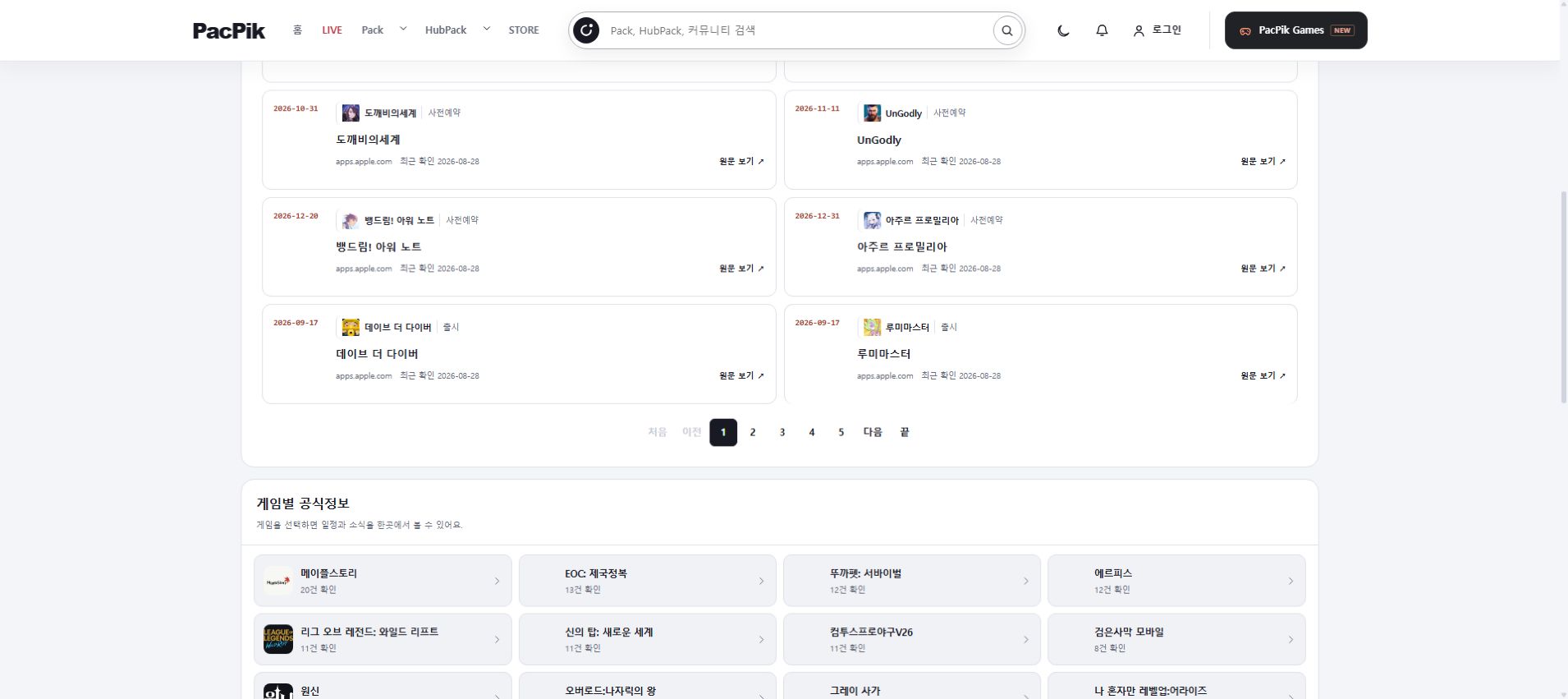Expand 뚜까팻: 서바이벌 card chevron
This screenshot has height=699, width=1568.
1025,581
